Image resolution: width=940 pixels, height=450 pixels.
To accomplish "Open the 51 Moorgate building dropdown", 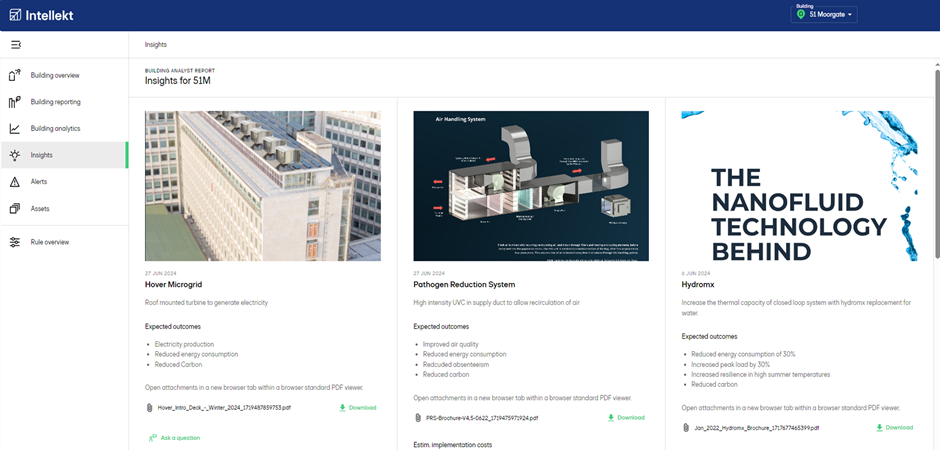I will tap(824, 14).
